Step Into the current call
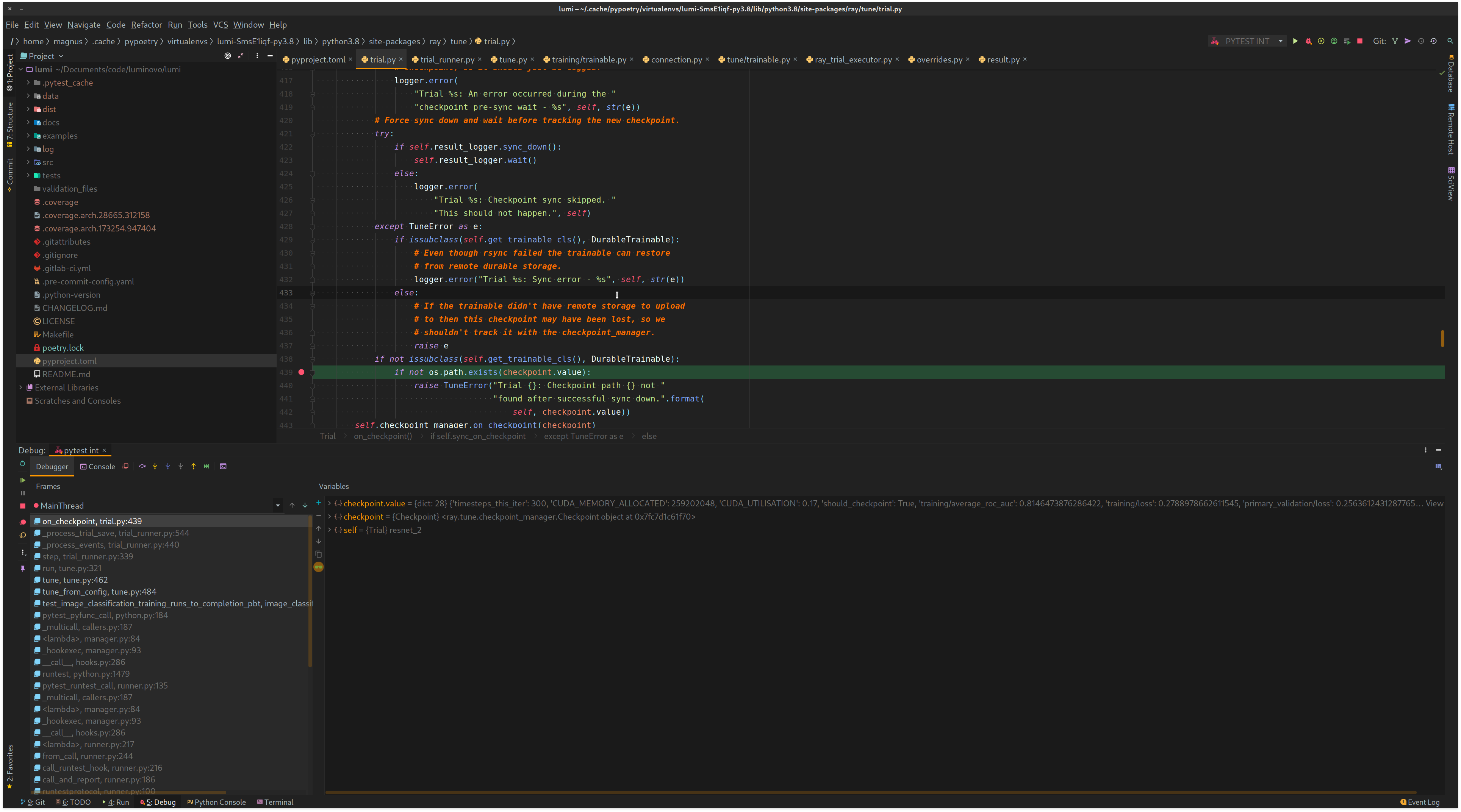Viewport: 1461px width, 812px height. click(x=155, y=467)
